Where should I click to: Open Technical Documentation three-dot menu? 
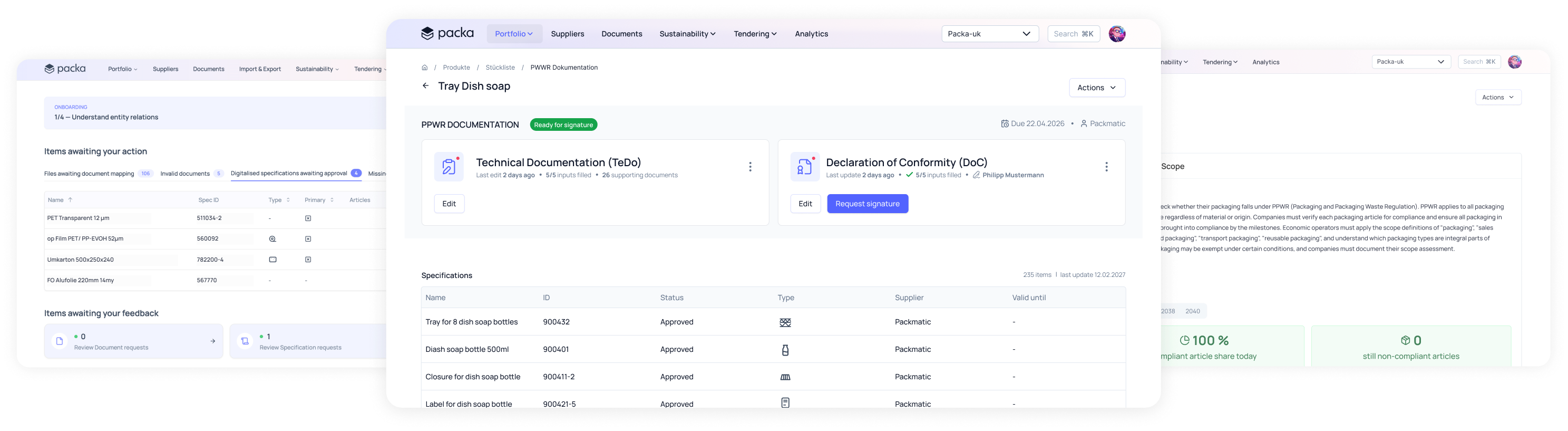[x=750, y=166]
